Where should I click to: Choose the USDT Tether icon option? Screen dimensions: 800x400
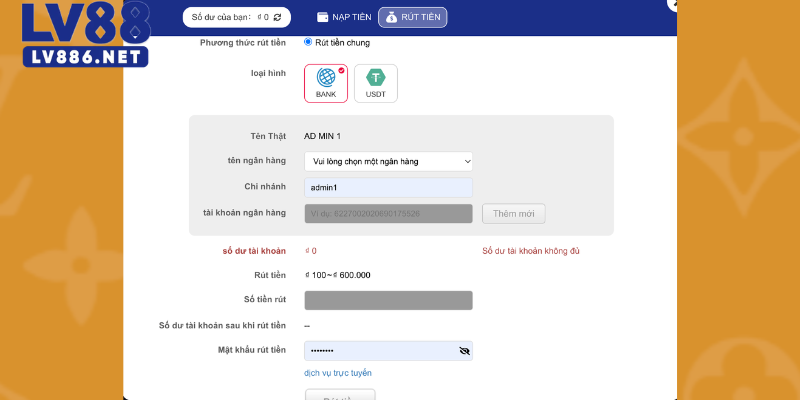(x=375, y=78)
